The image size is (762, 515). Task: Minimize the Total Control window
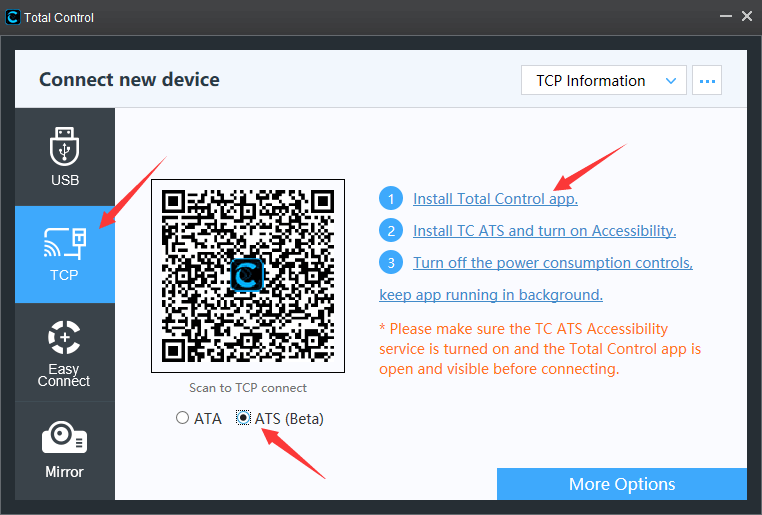(726, 17)
